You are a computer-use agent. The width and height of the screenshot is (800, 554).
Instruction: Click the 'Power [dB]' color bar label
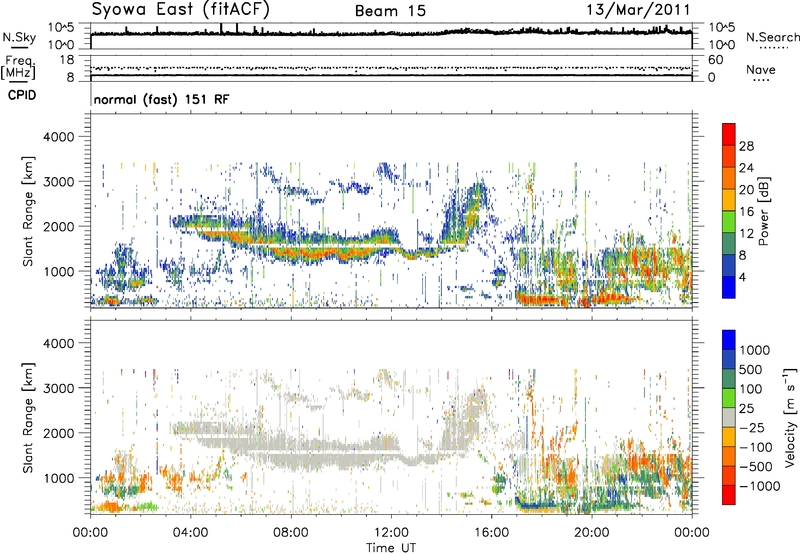point(763,211)
